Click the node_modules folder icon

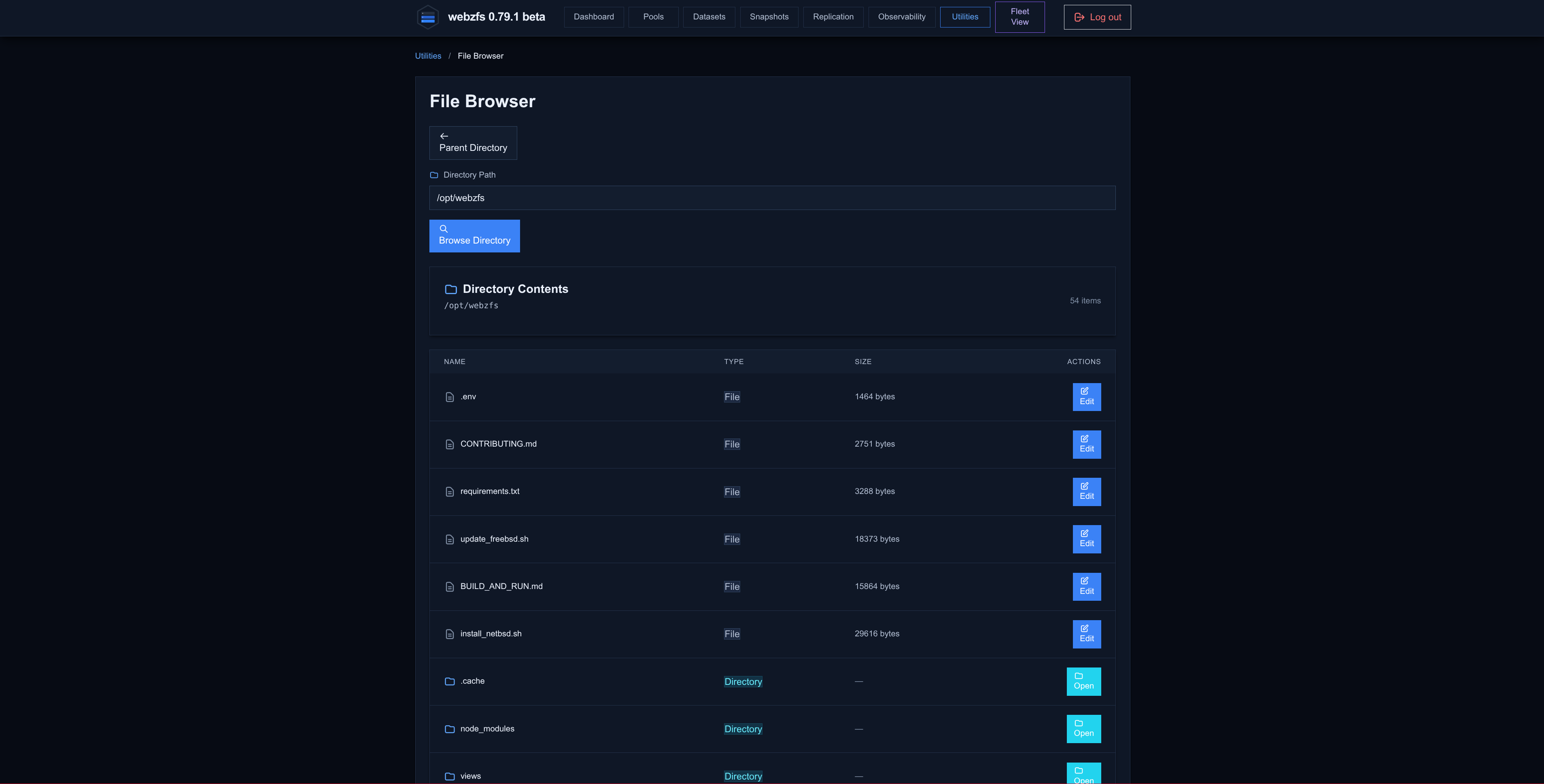(x=450, y=729)
